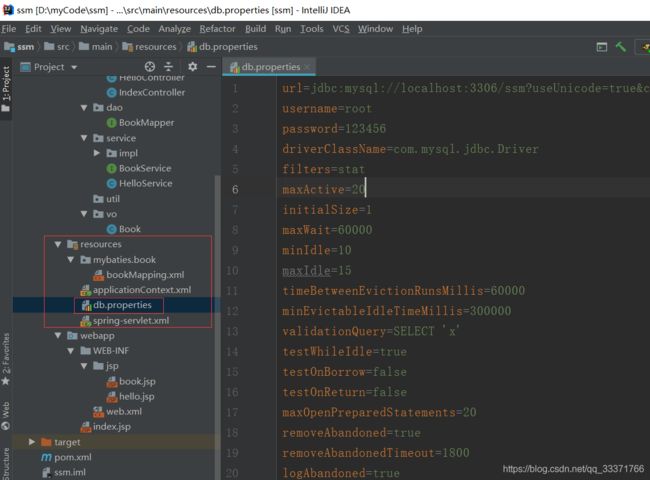Toggle the 1: Project tool window stripe
This screenshot has height=480, width=650.
[6, 88]
